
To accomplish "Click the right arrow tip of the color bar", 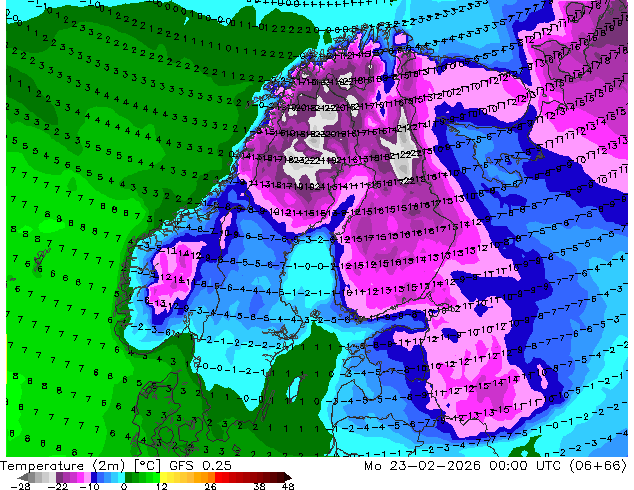I will click(288, 477).
